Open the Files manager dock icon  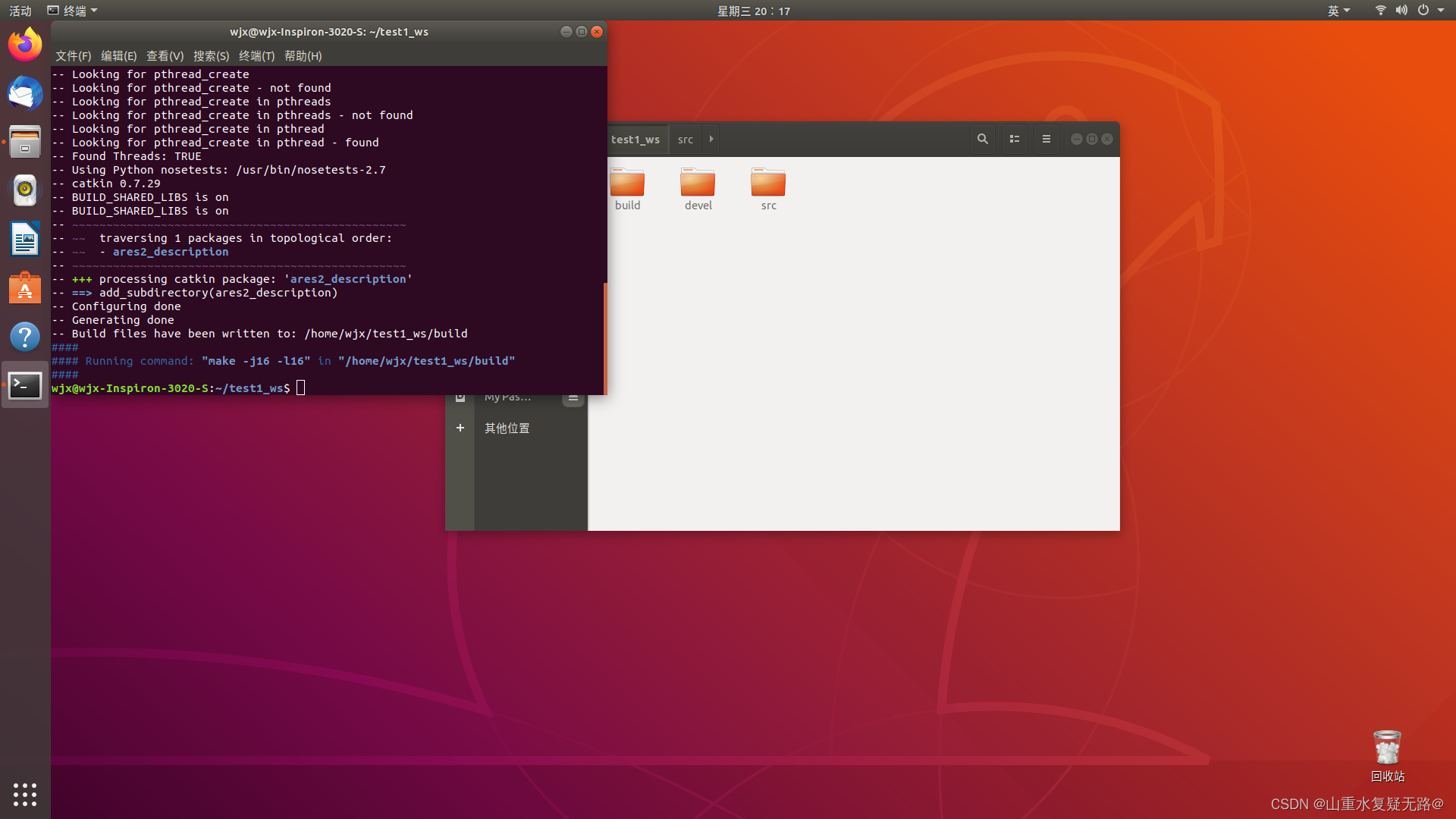[x=25, y=142]
